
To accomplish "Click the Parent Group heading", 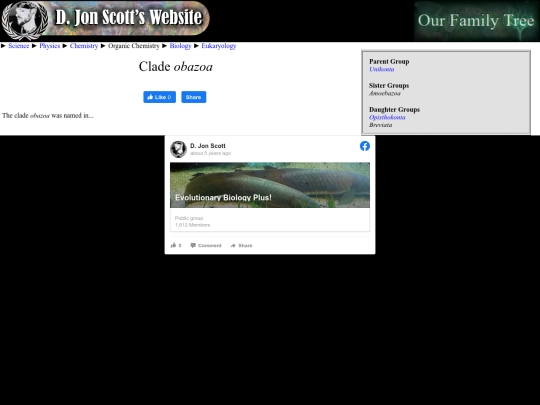I will coord(389,61).
